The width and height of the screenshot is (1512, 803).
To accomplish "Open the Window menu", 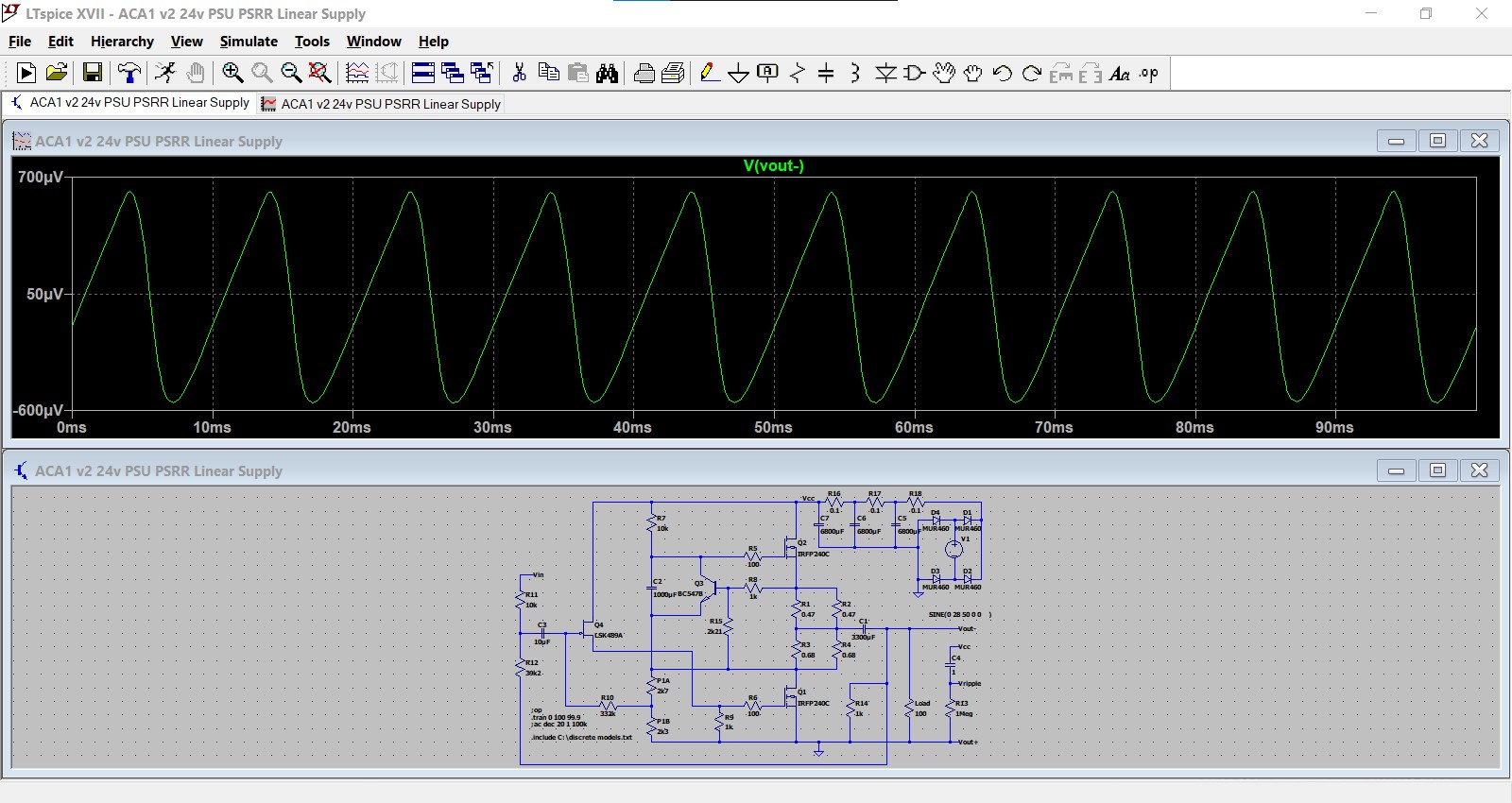I will tap(373, 42).
